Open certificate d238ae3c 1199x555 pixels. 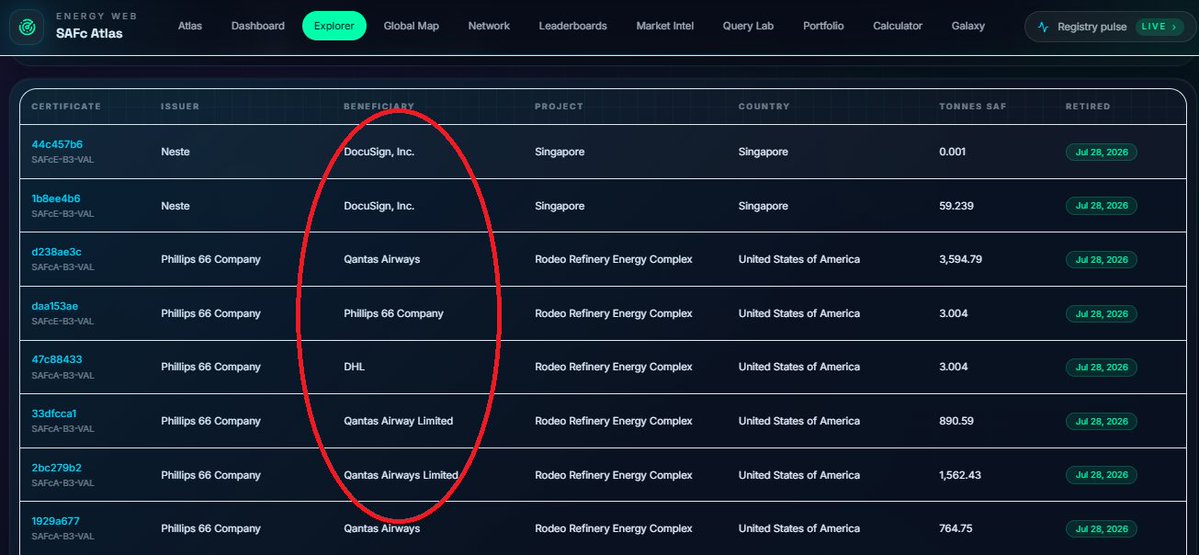(57, 252)
